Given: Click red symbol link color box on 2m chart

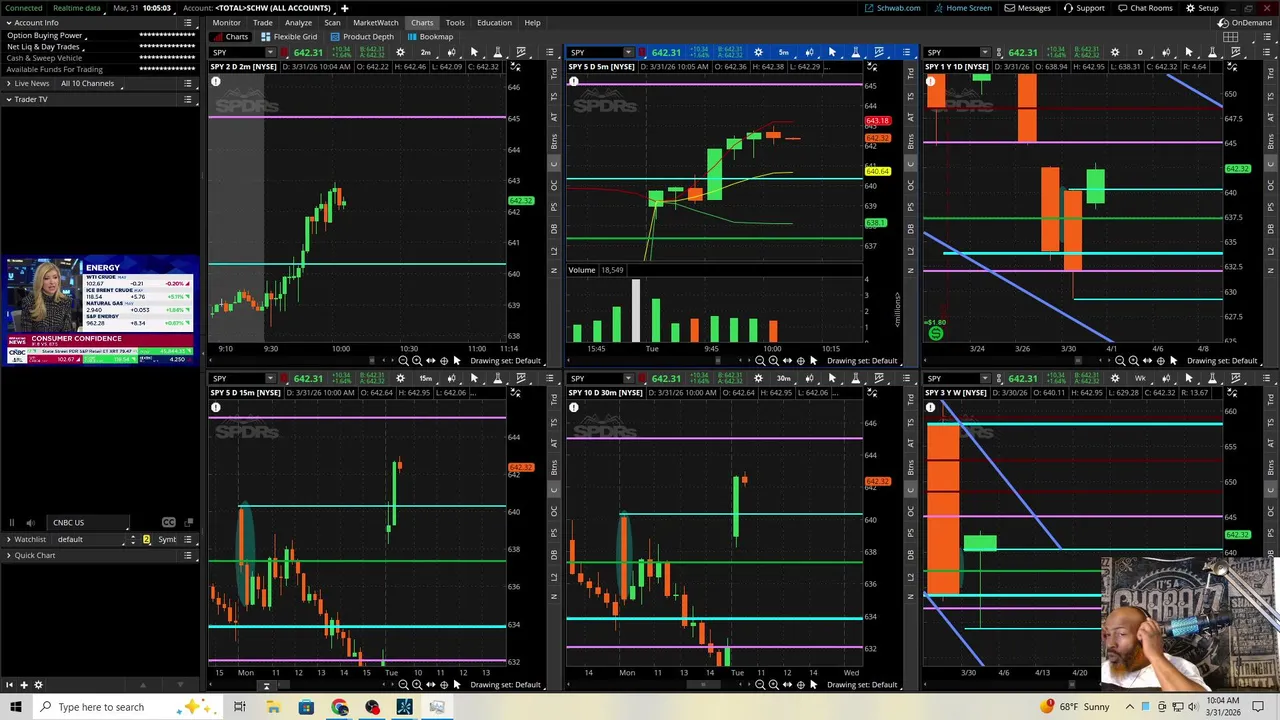Looking at the screenshot, I should (x=285, y=52).
